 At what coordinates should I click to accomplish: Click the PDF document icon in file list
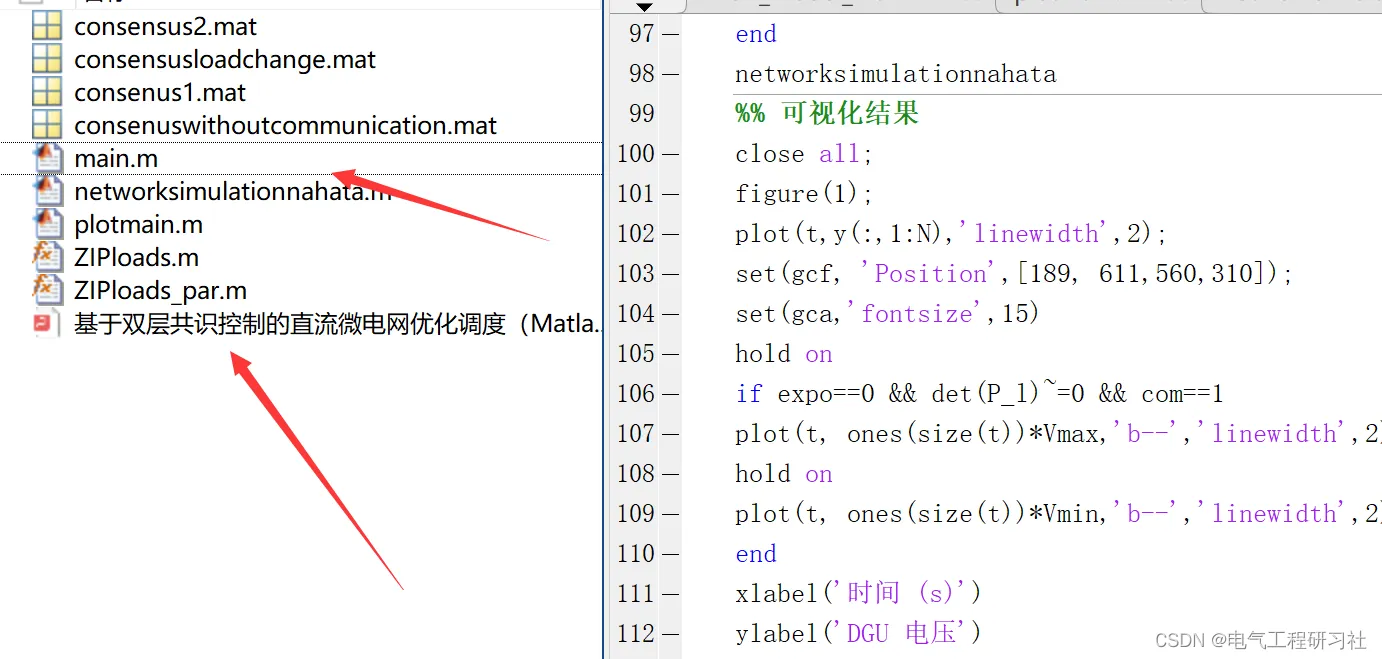click(x=45, y=323)
